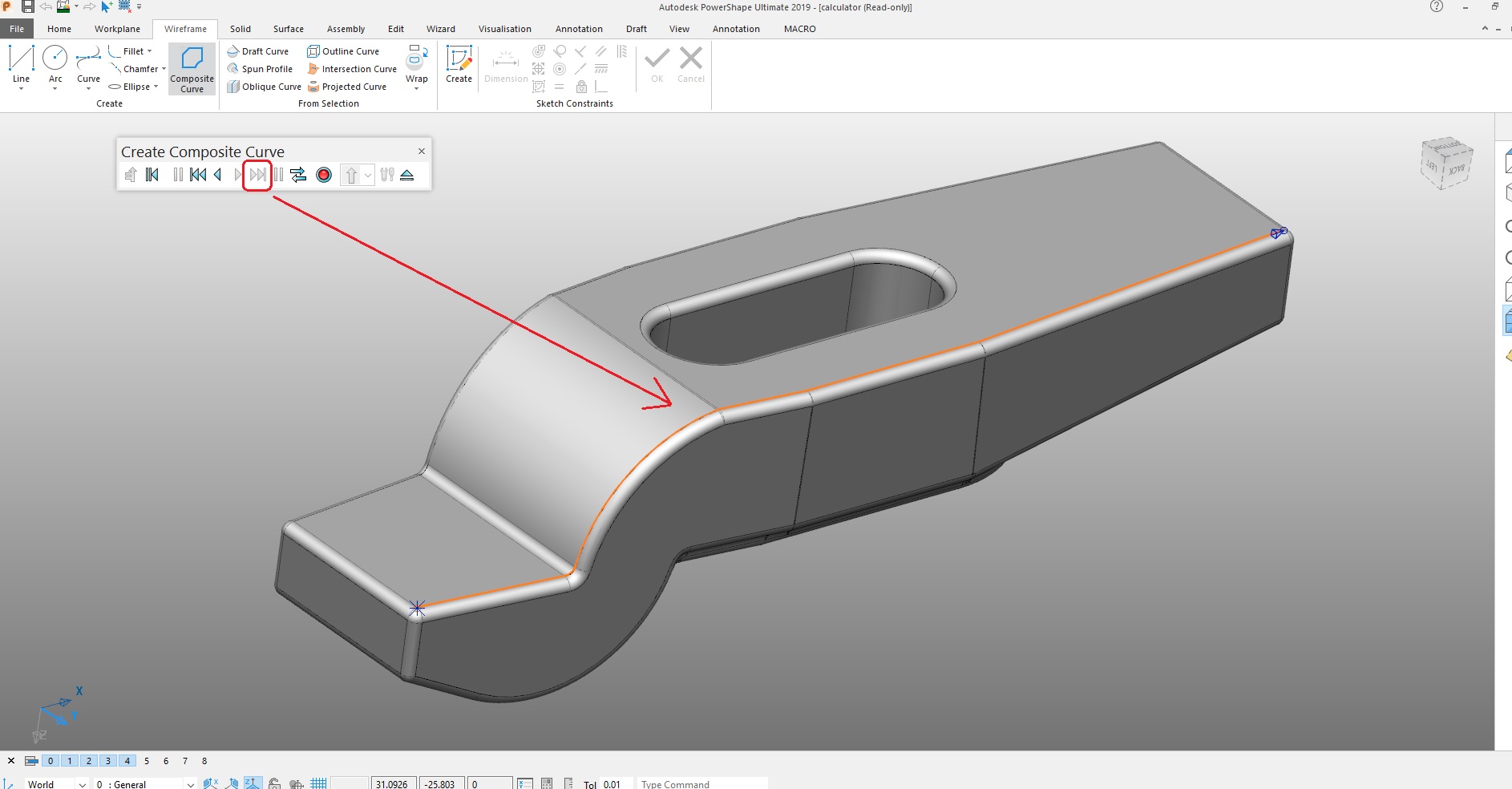Open the General level dropdown
Image resolution: width=1512 pixels, height=789 pixels.
click(x=189, y=783)
